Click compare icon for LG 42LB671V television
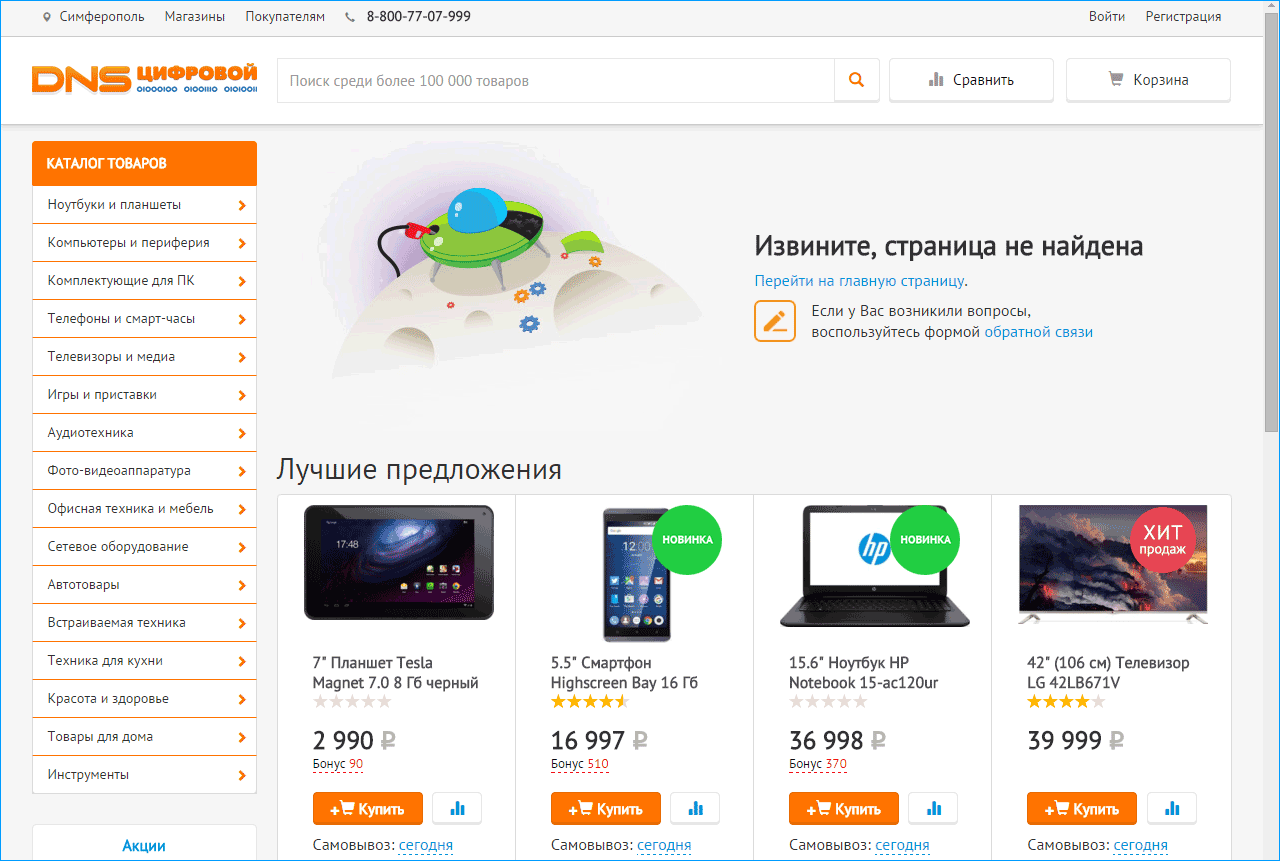 pyautogui.click(x=1171, y=808)
